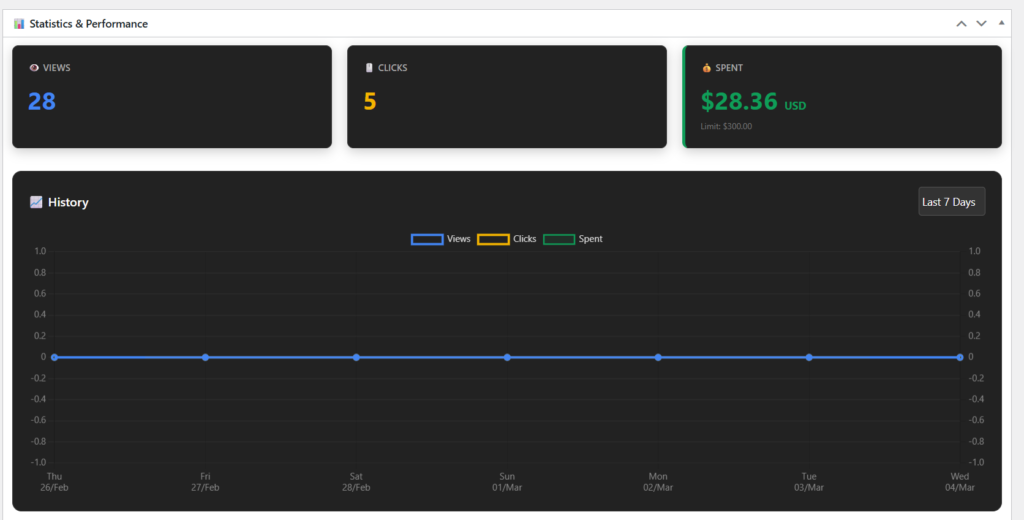Collapse the Statistics & Performance panel triangle
The width and height of the screenshot is (1024, 520).
(1001, 23)
